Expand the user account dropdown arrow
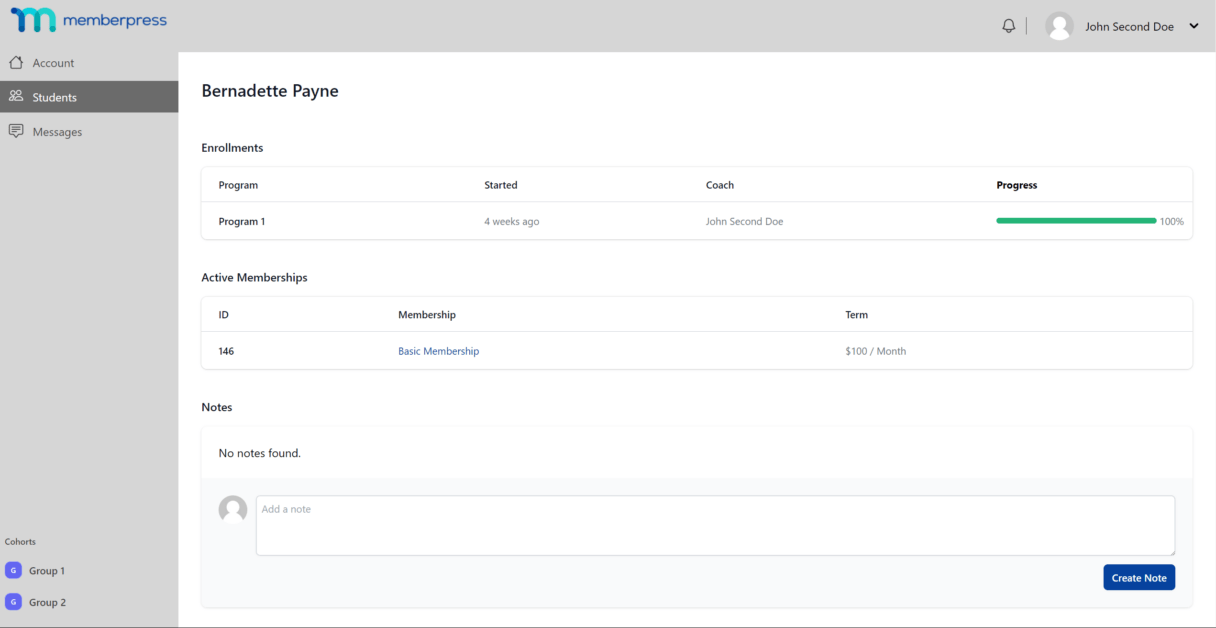 [x=1193, y=26]
